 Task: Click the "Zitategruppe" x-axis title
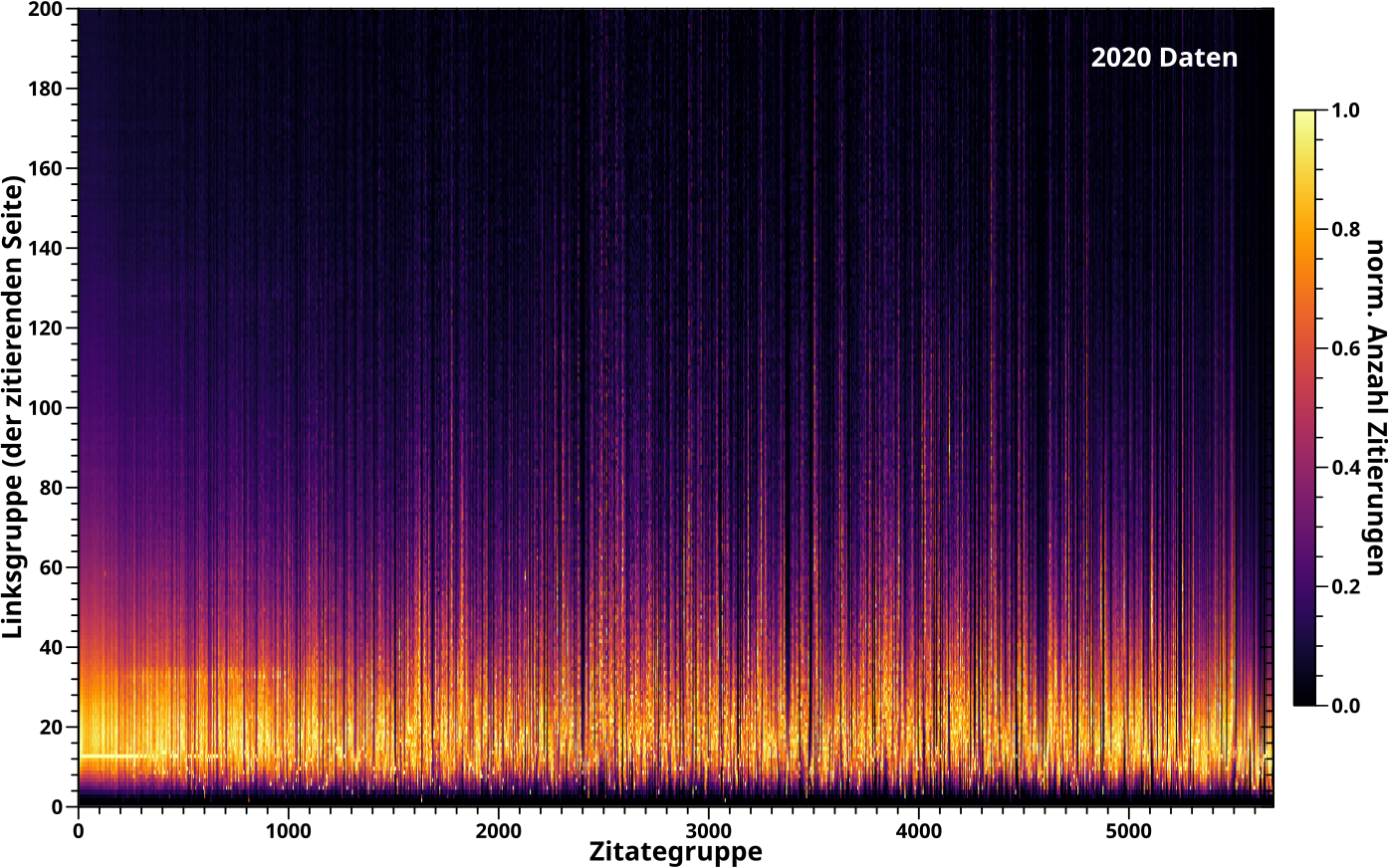click(675, 852)
